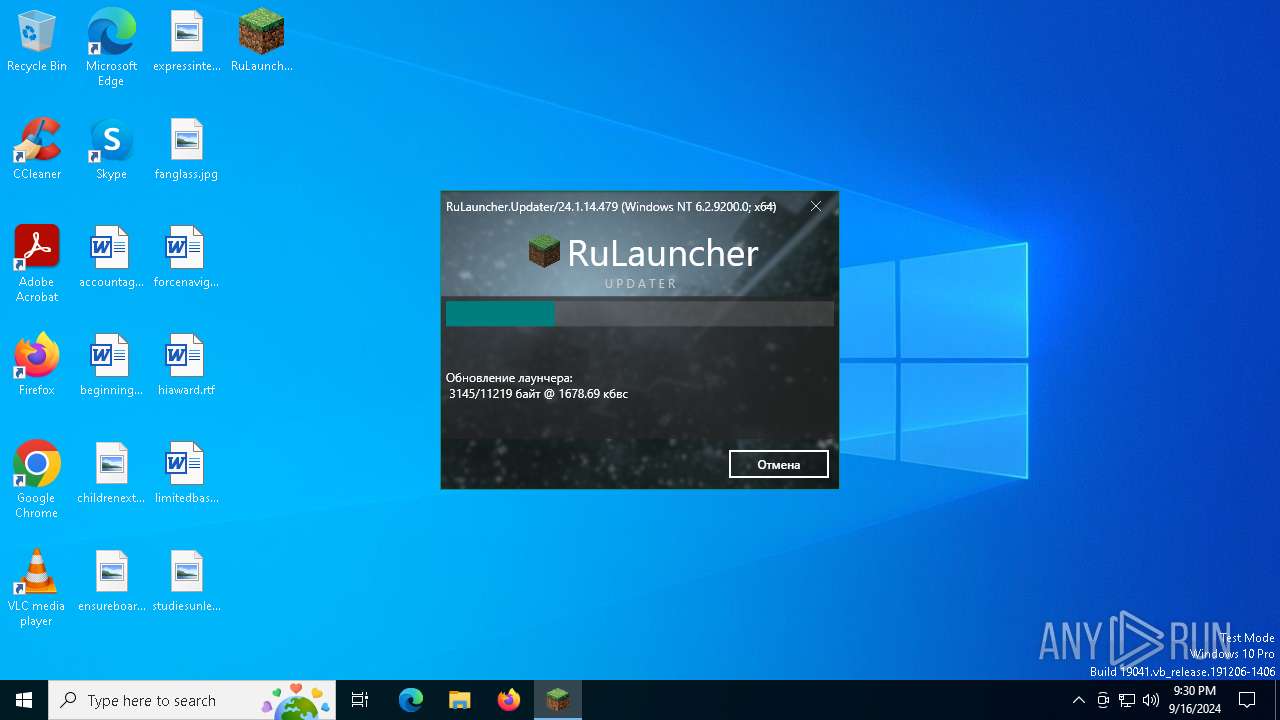Select the fanglass.jpg file icon
The image size is (1280, 720).
pos(186,149)
